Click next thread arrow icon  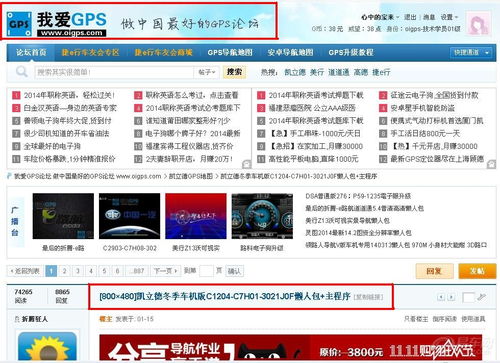tap(451, 297)
